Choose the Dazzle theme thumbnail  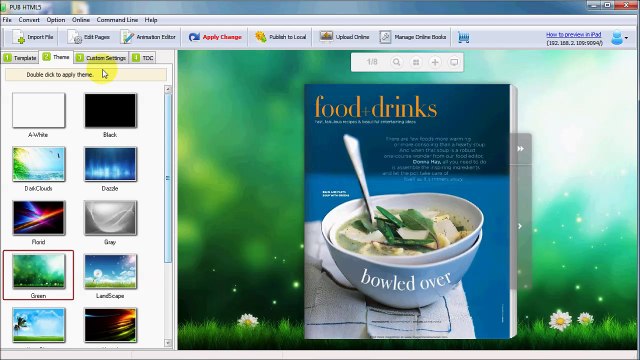tap(110, 164)
